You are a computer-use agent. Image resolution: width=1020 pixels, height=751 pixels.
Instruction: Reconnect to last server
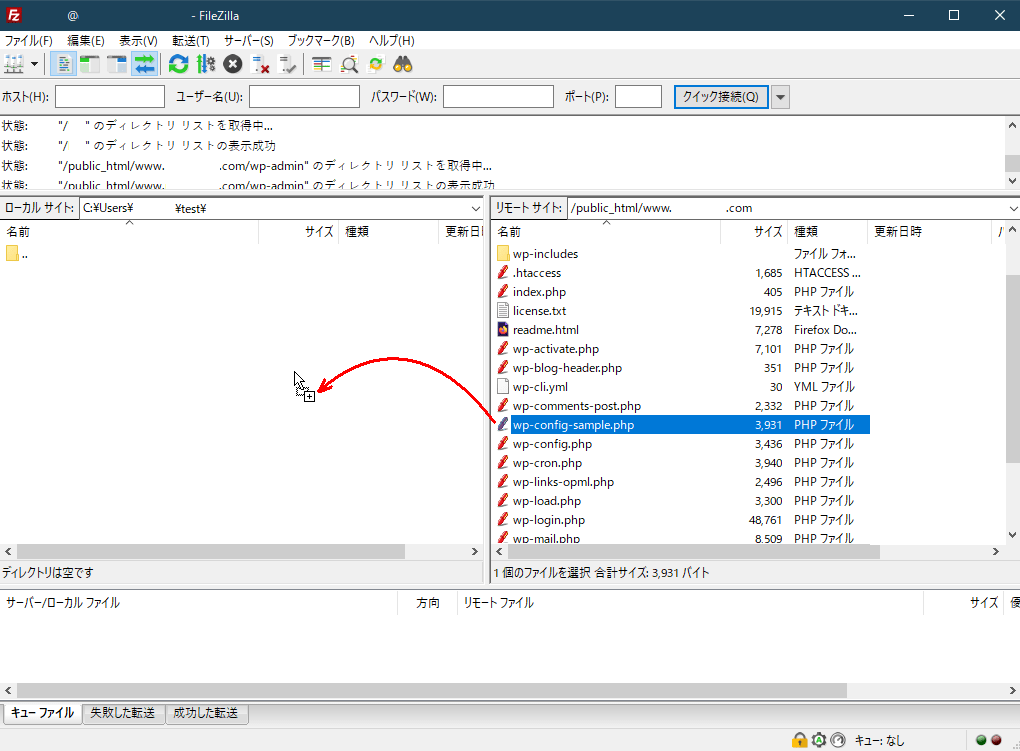point(287,64)
